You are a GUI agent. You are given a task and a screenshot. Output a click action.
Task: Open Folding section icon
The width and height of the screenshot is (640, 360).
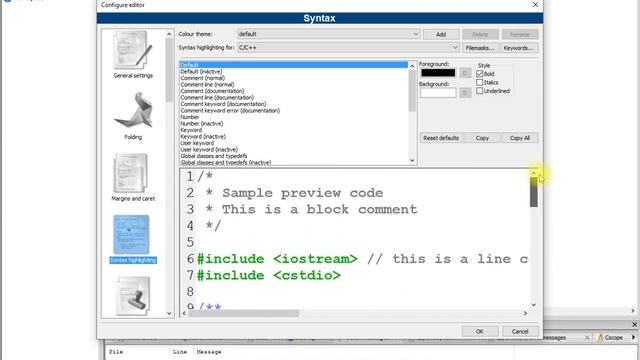[133, 116]
